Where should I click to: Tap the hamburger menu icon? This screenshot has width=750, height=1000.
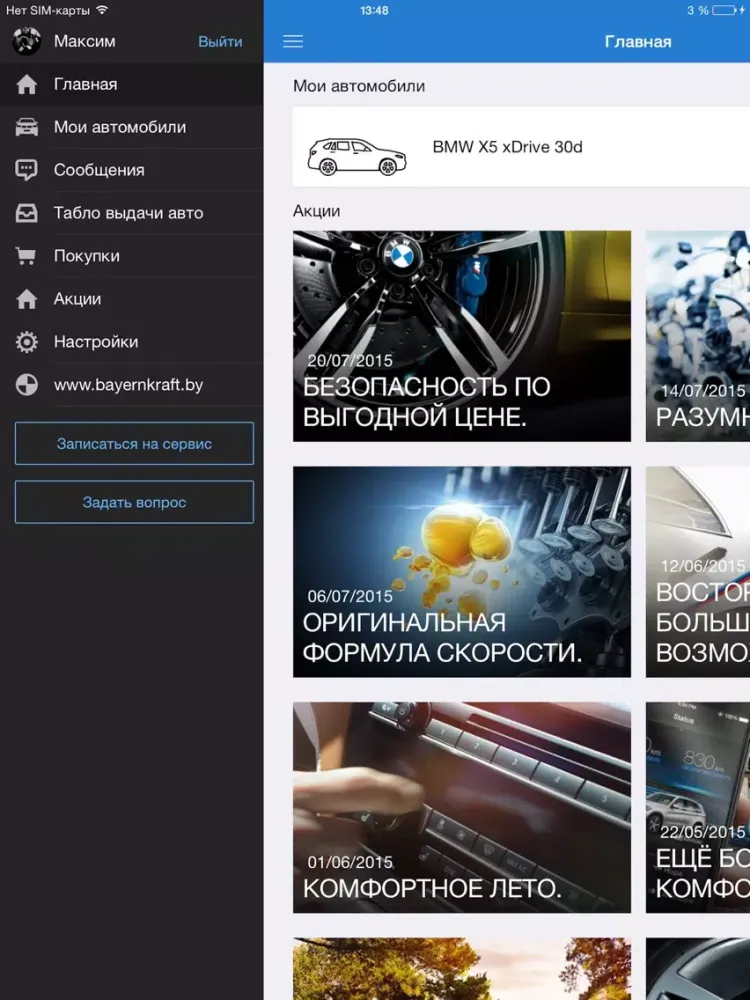293,42
